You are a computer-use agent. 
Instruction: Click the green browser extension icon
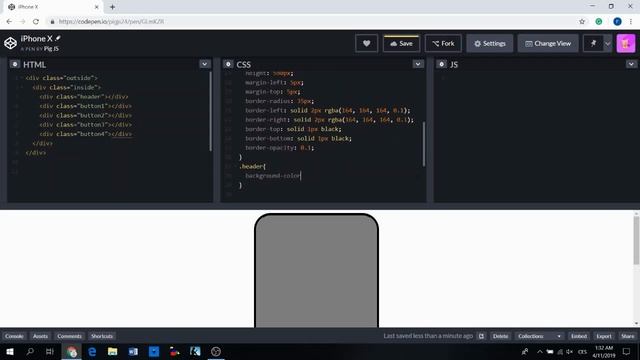599,22
